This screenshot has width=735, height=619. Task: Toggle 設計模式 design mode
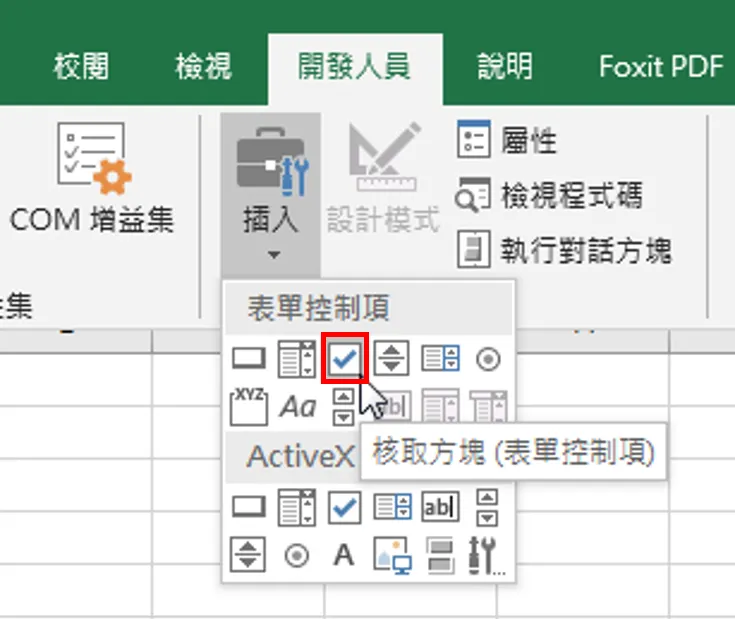(x=383, y=178)
